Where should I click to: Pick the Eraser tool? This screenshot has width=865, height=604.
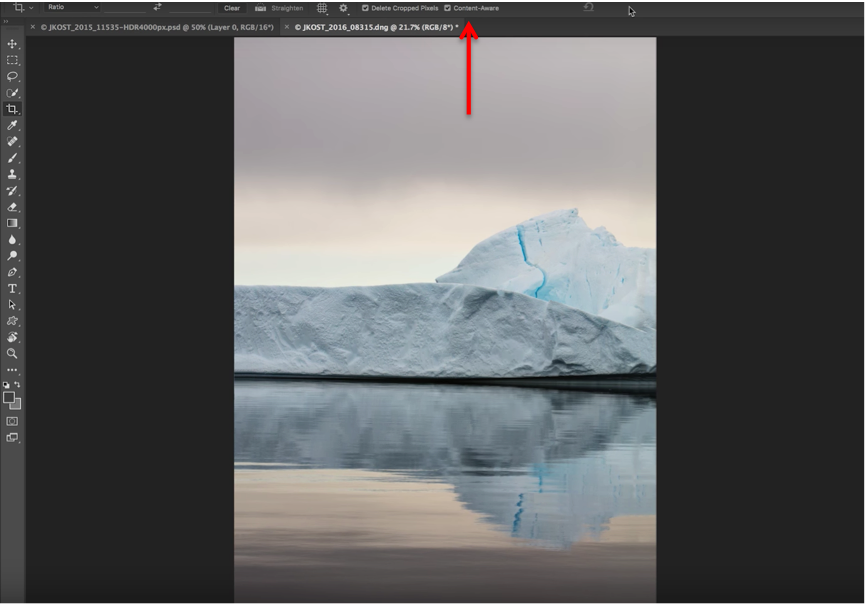coord(13,207)
